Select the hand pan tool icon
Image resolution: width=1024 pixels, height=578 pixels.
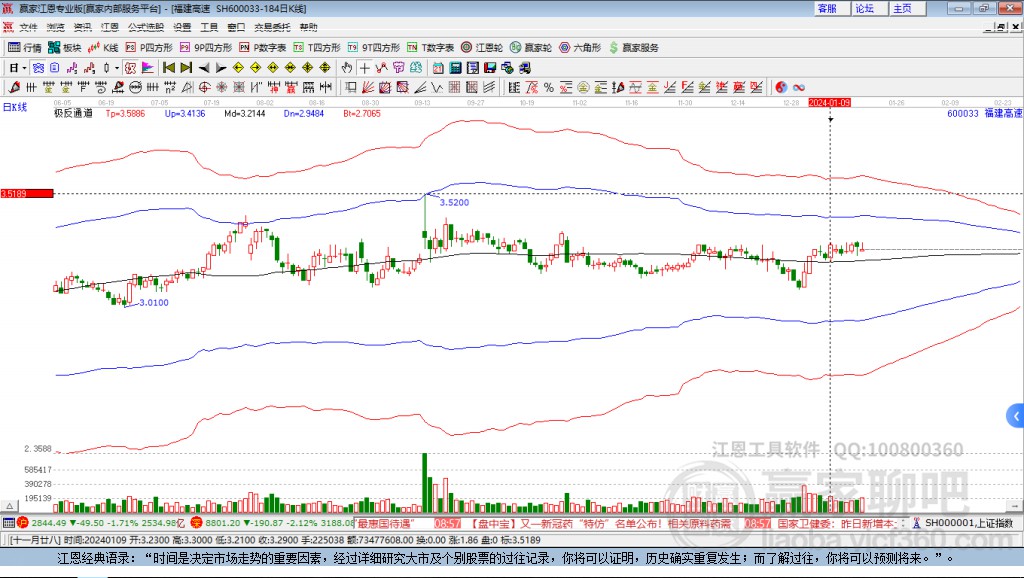tap(347, 68)
